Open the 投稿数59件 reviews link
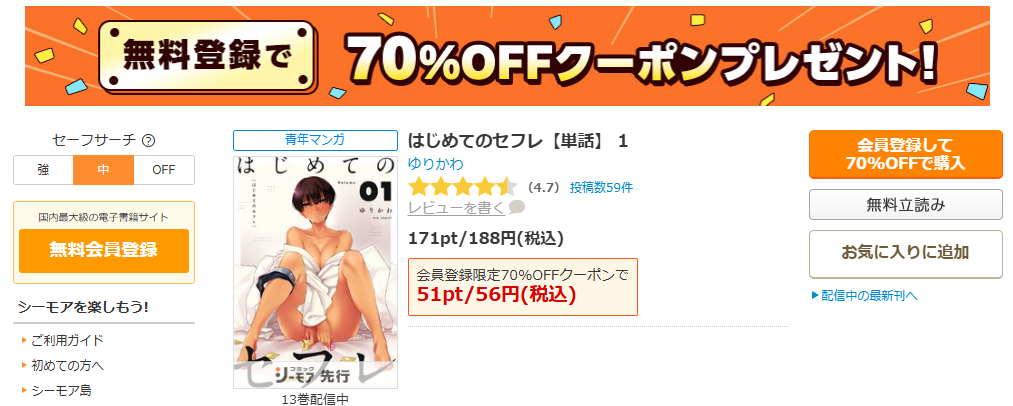Image resolution: width=1013 pixels, height=406 pixels. (601, 187)
